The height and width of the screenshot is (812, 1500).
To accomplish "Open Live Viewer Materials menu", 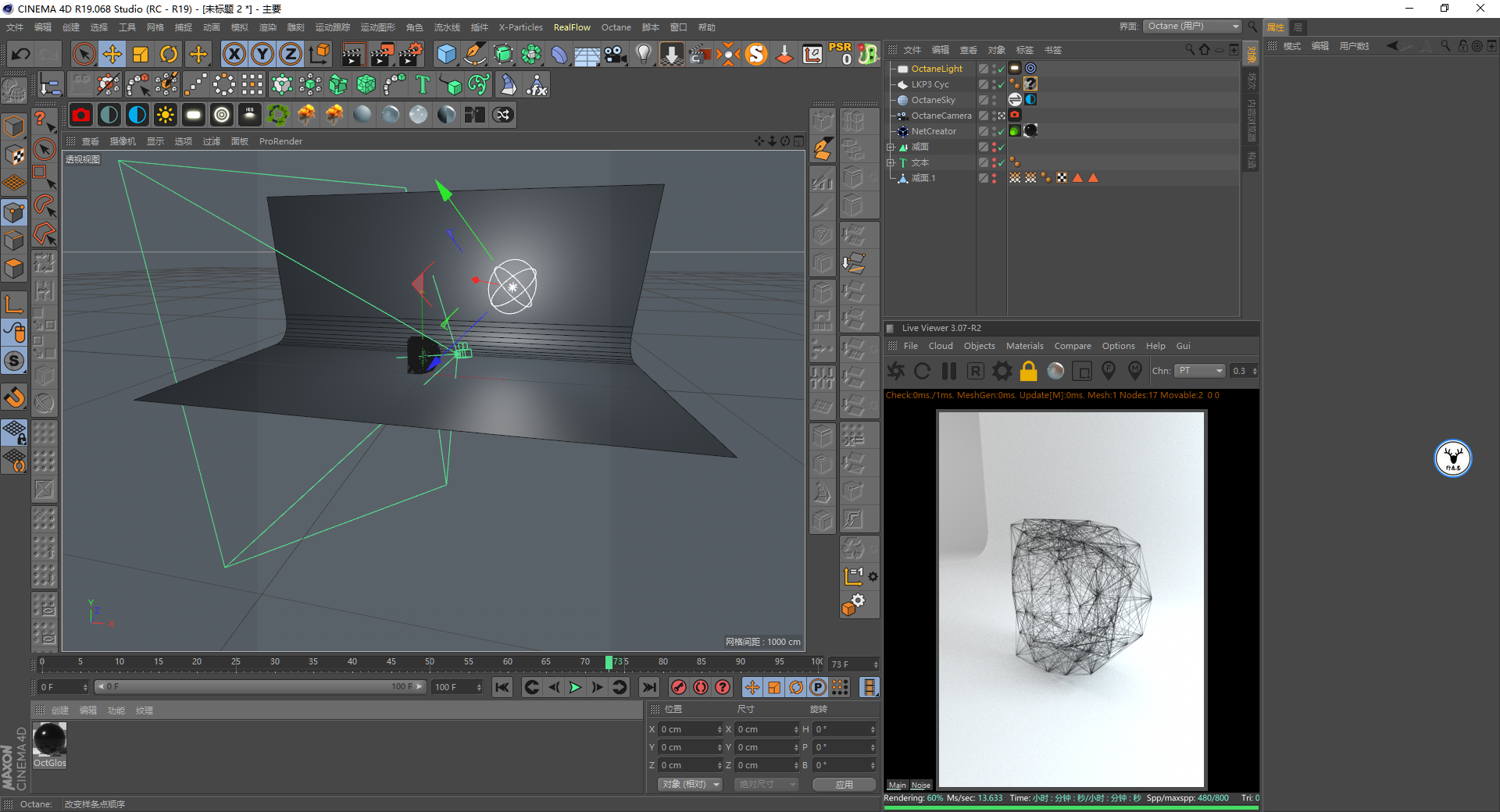I will pos(1024,346).
